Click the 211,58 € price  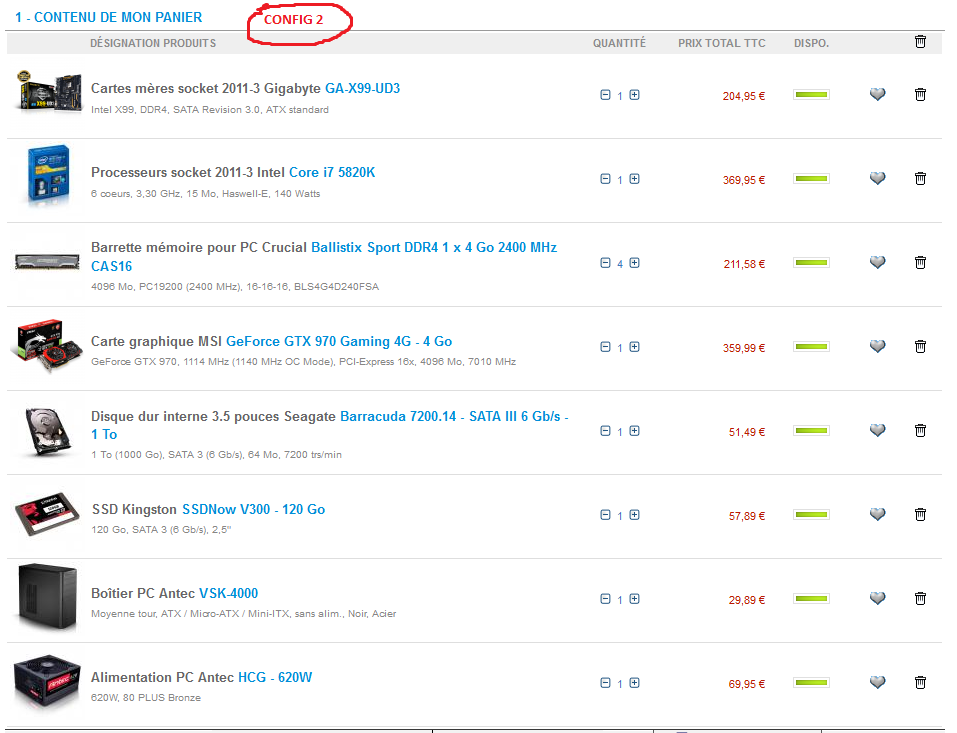744,264
